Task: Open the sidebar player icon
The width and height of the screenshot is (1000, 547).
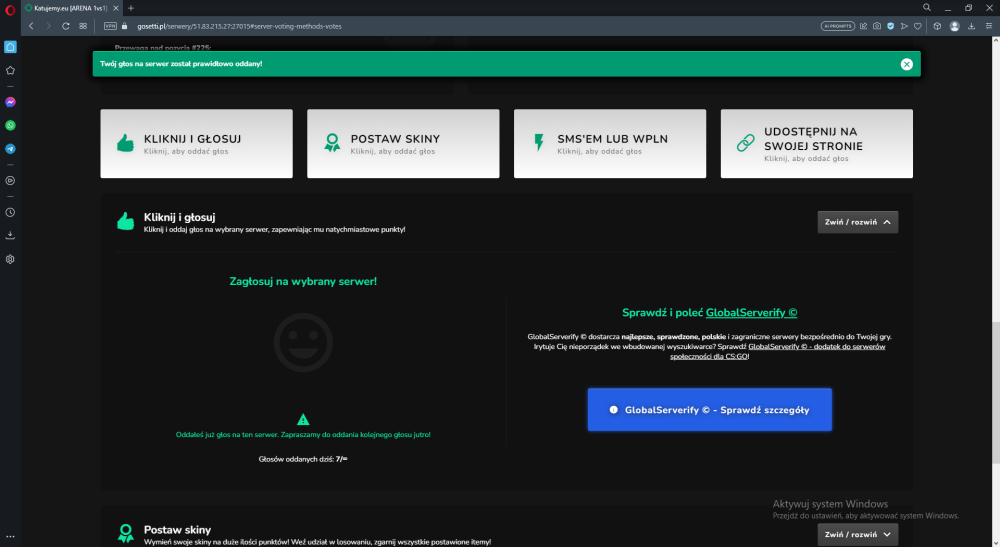Action: [10, 181]
